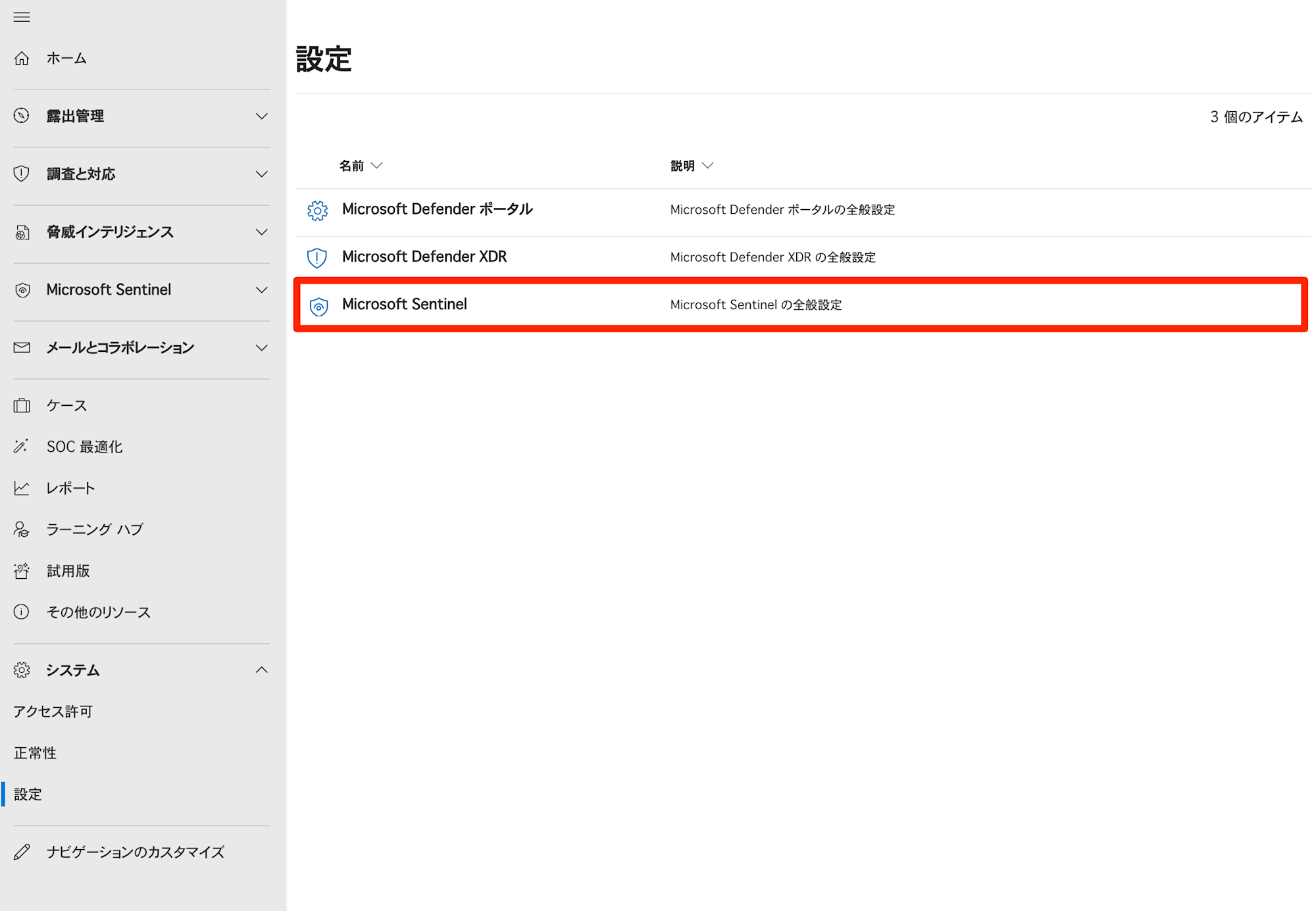Open the 名前 column sort chevron

[377, 166]
